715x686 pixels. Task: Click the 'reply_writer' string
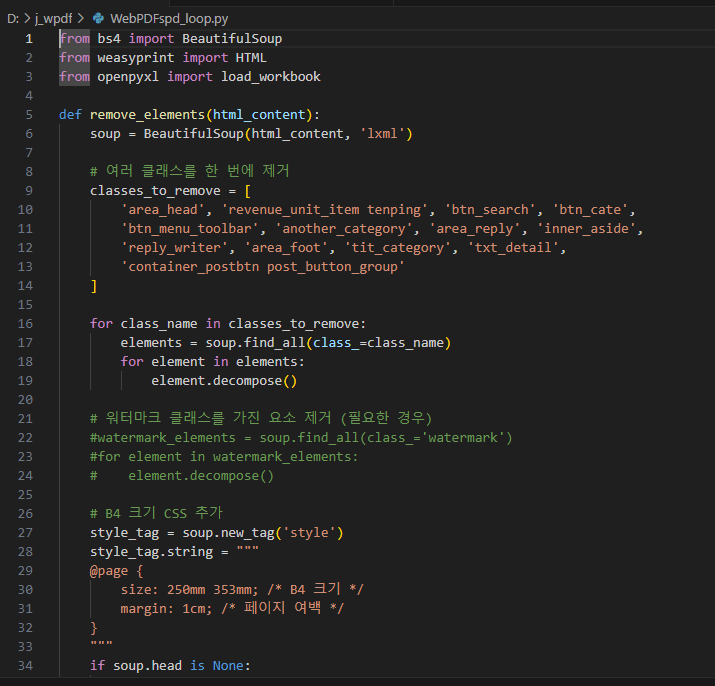pos(175,248)
